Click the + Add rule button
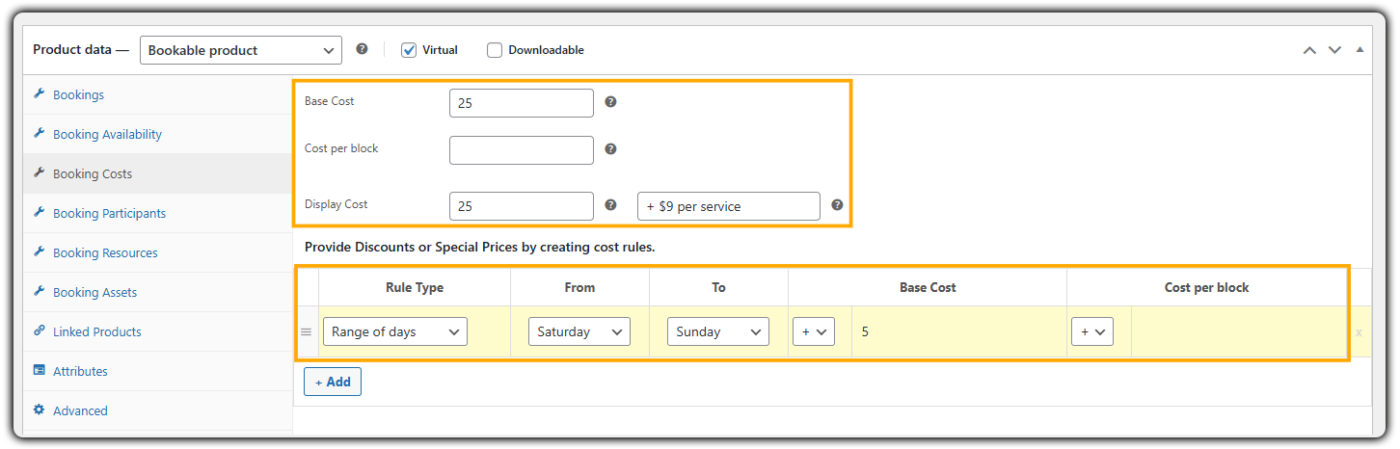This screenshot has height=449, width=1400. point(332,382)
